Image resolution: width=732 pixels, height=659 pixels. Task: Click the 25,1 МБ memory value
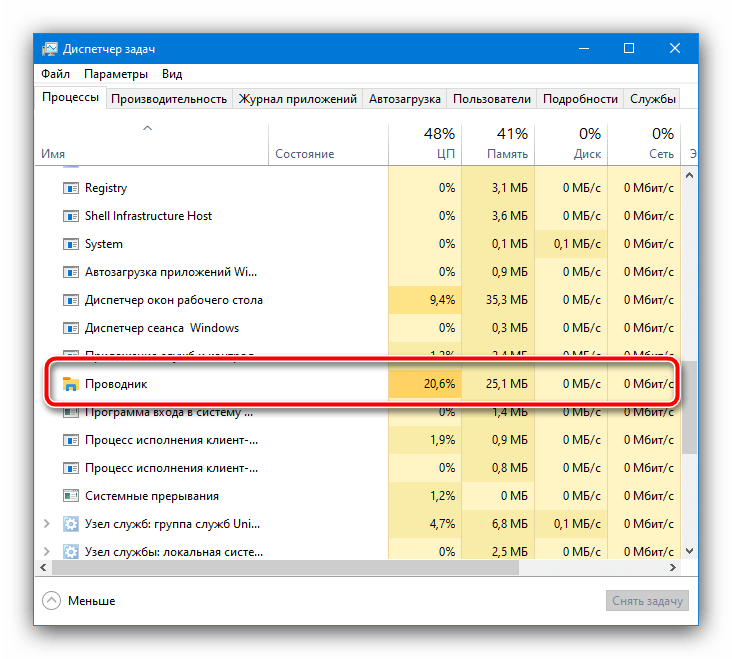tap(507, 384)
